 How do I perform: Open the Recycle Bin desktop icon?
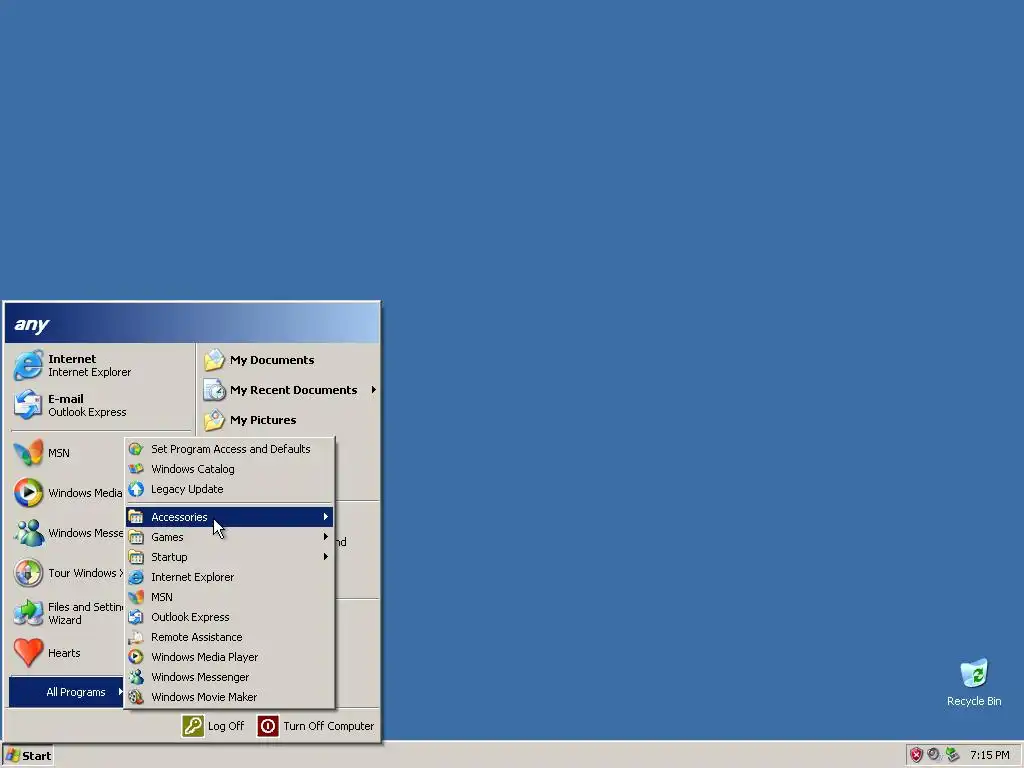point(974,673)
